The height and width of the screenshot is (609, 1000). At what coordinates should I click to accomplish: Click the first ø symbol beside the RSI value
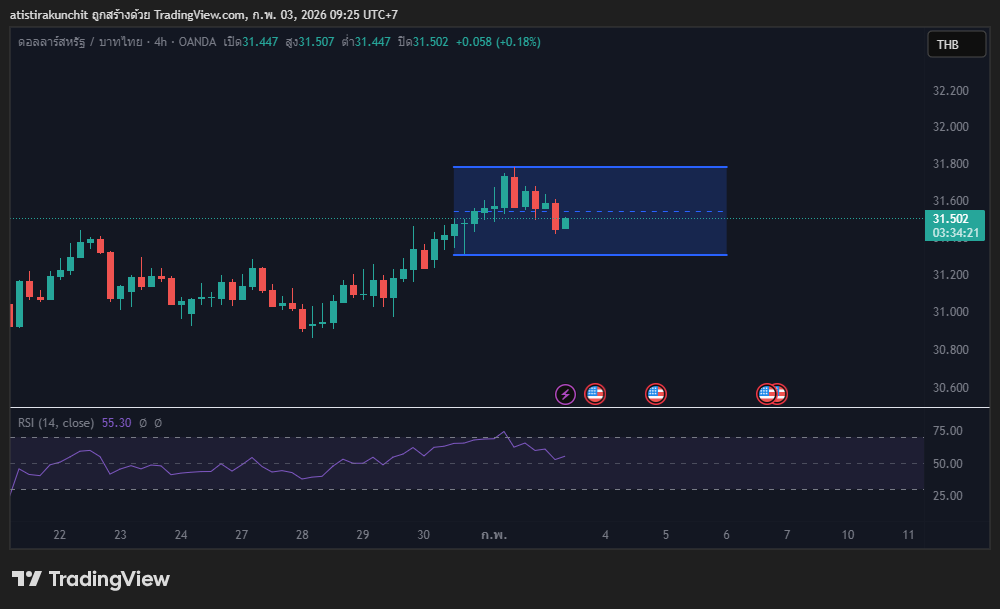pyautogui.click(x=143, y=423)
